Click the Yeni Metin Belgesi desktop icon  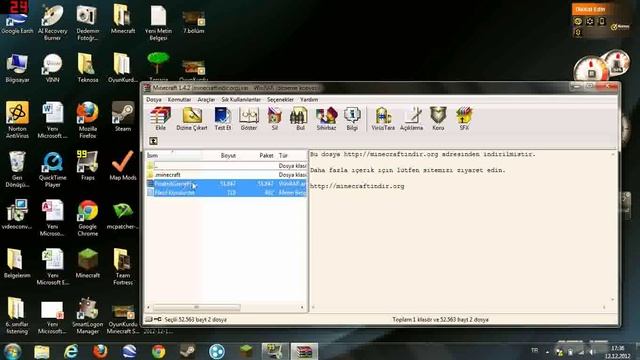158,22
